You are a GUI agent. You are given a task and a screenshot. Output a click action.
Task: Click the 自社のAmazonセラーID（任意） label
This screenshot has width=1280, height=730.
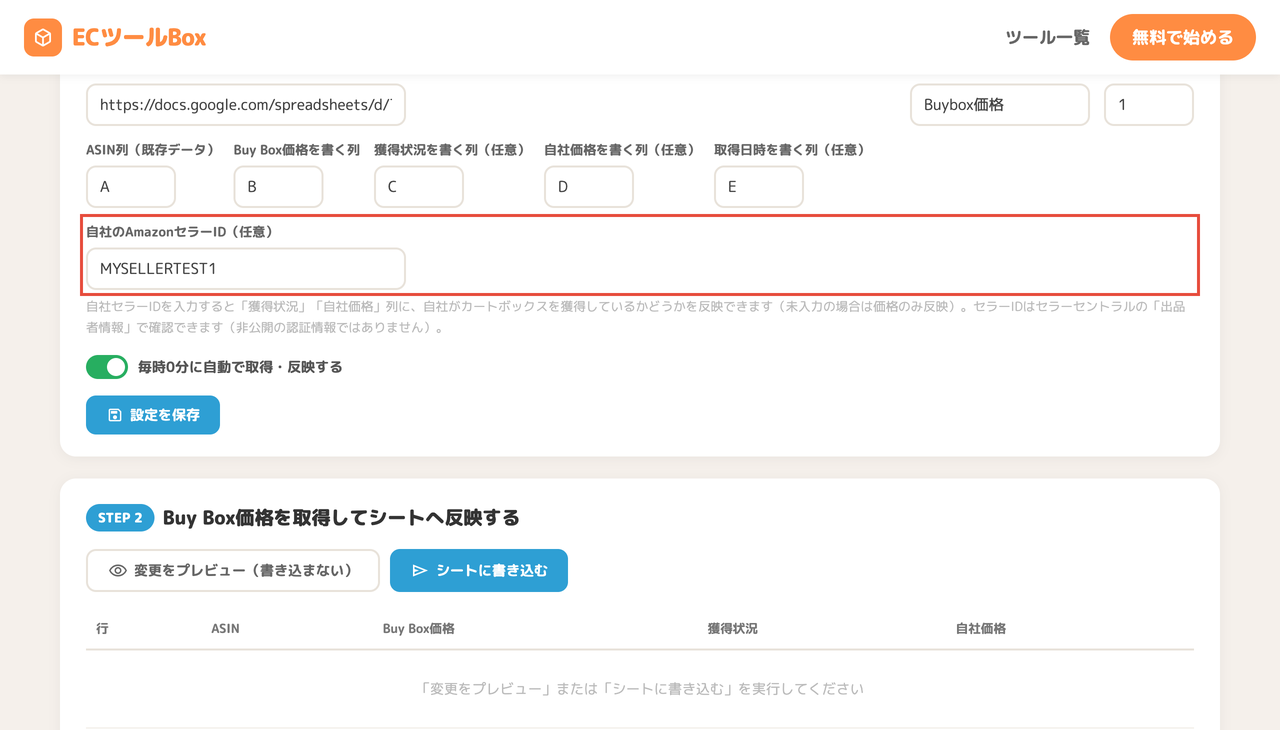click(x=180, y=231)
